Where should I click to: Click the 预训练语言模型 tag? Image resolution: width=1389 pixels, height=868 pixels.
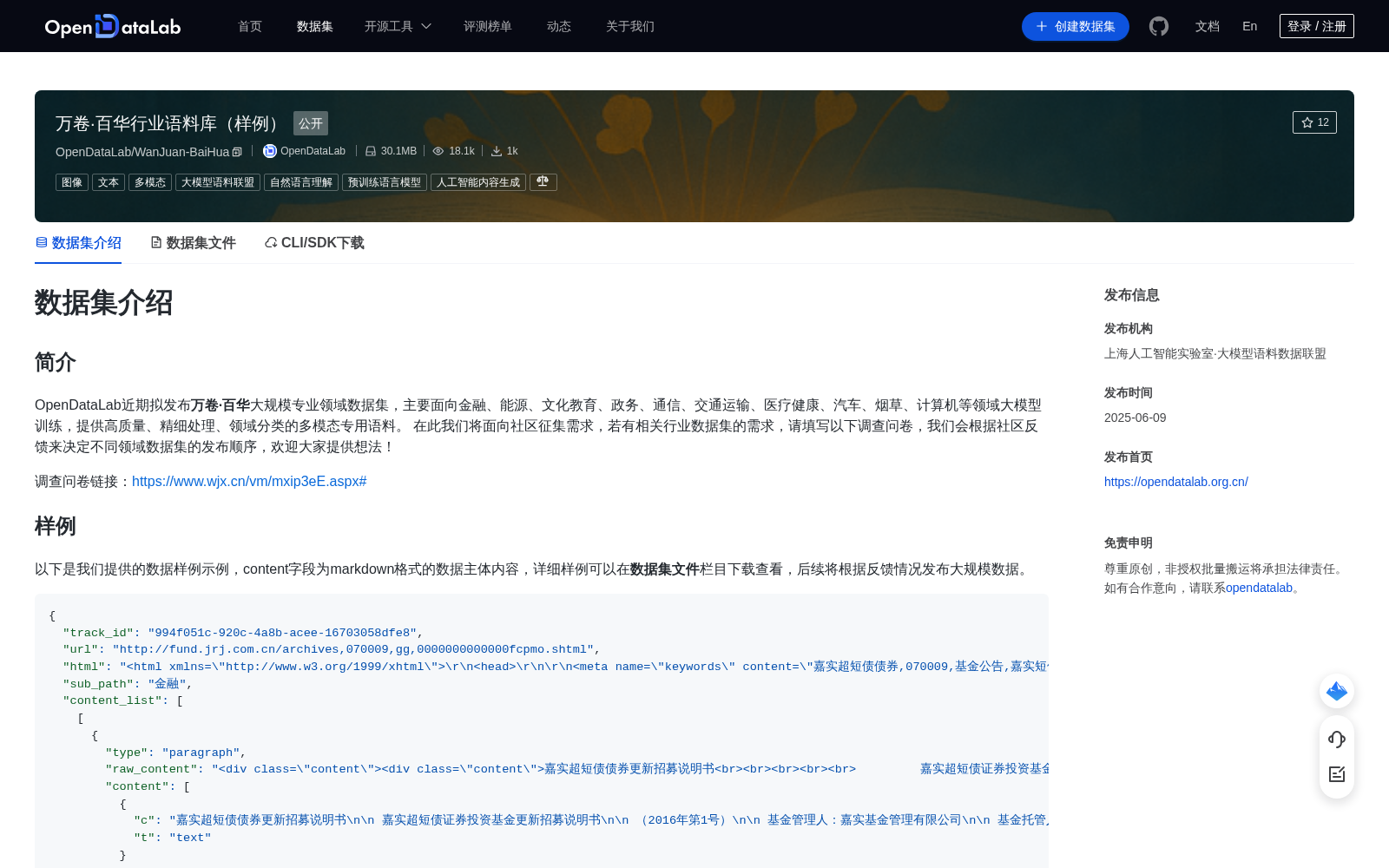385,182
